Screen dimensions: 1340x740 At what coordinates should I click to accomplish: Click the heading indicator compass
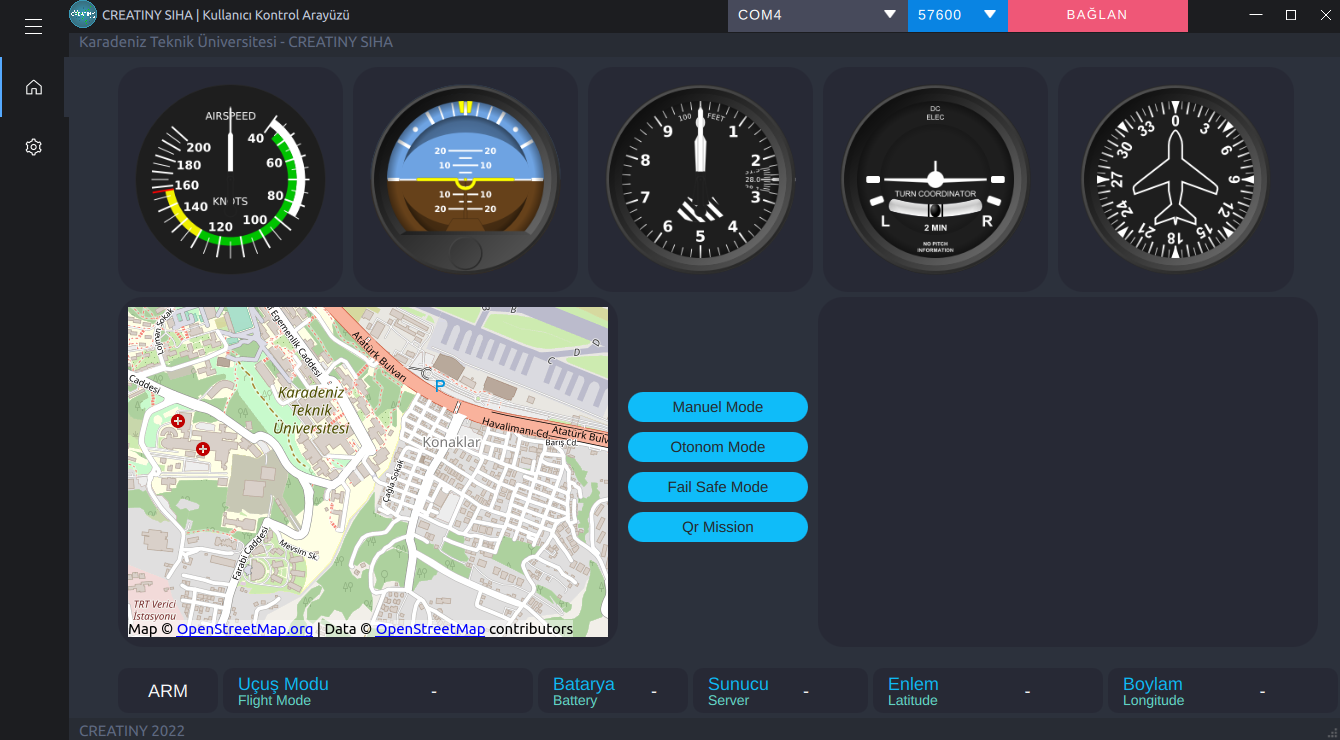coord(1174,179)
